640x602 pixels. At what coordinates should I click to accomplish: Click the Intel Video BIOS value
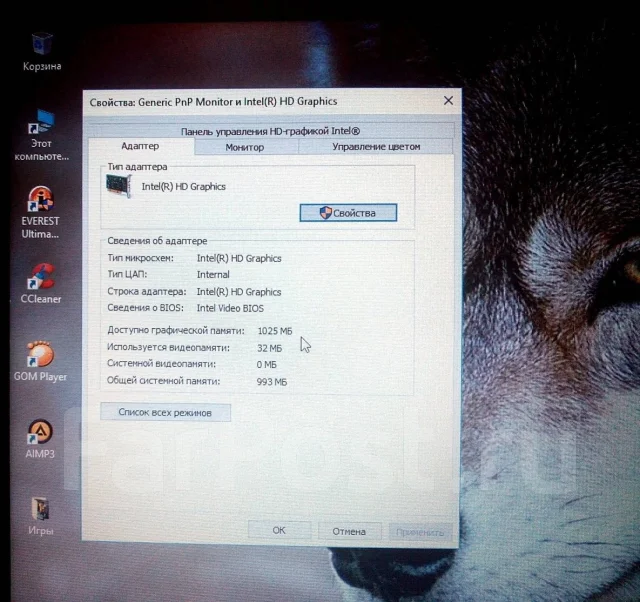coord(230,308)
